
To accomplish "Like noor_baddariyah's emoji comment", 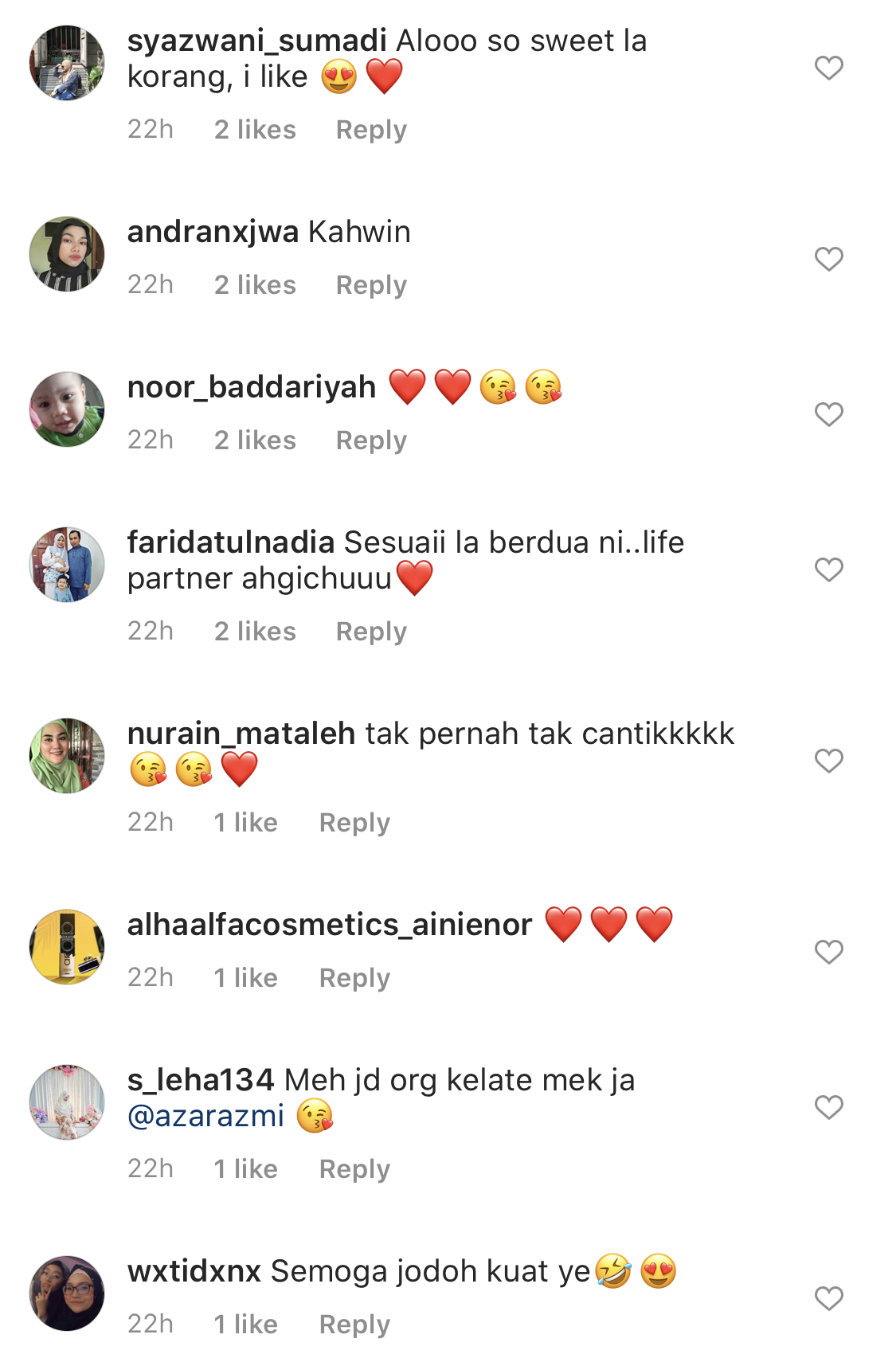I will [828, 414].
